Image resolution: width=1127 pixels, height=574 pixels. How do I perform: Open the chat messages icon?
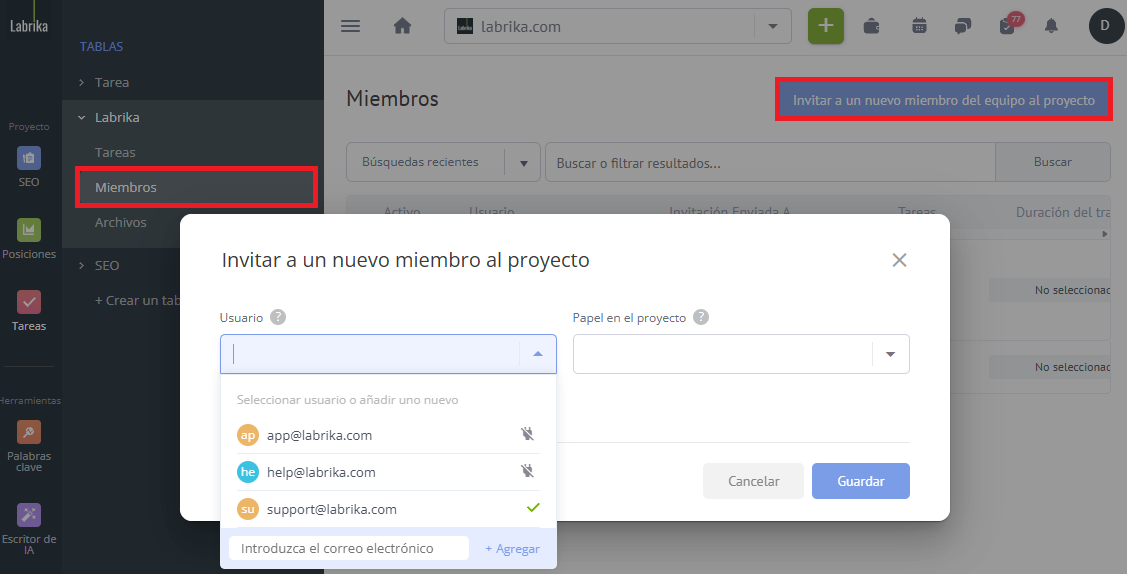[x=962, y=27]
